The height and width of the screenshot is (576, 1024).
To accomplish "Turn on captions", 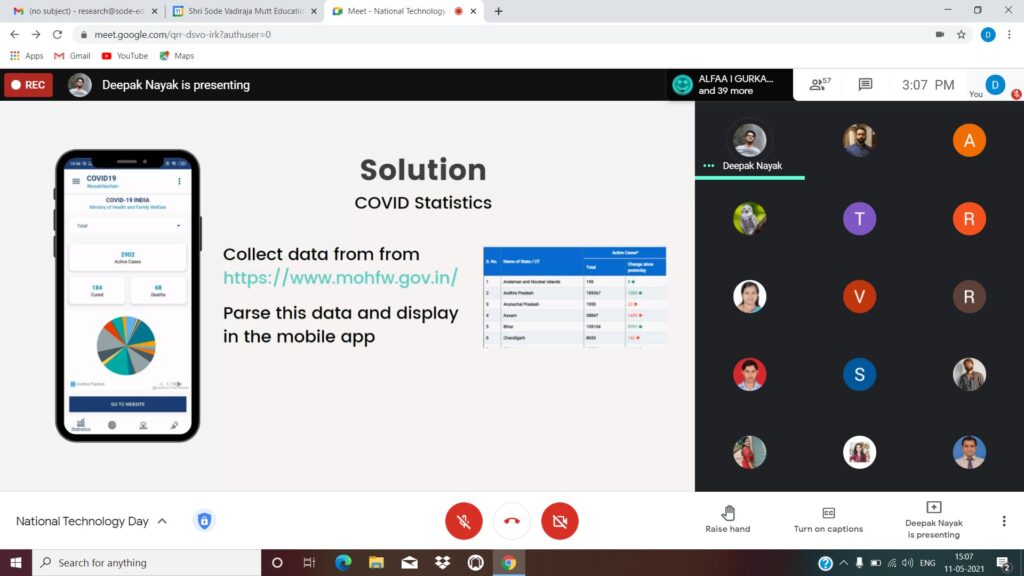I will click(x=828, y=519).
